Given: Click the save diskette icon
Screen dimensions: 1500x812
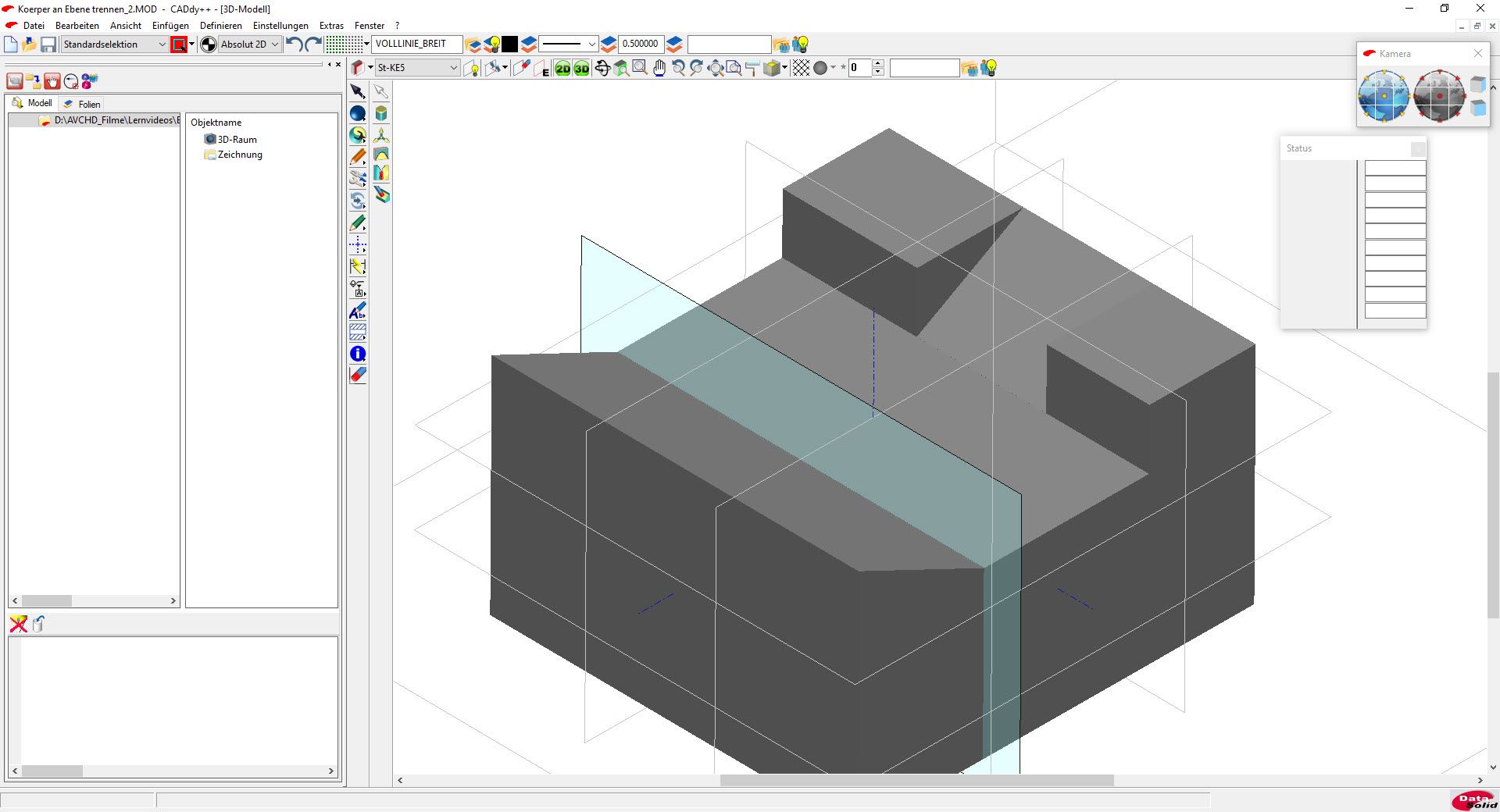Looking at the screenshot, I should click(x=48, y=45).
